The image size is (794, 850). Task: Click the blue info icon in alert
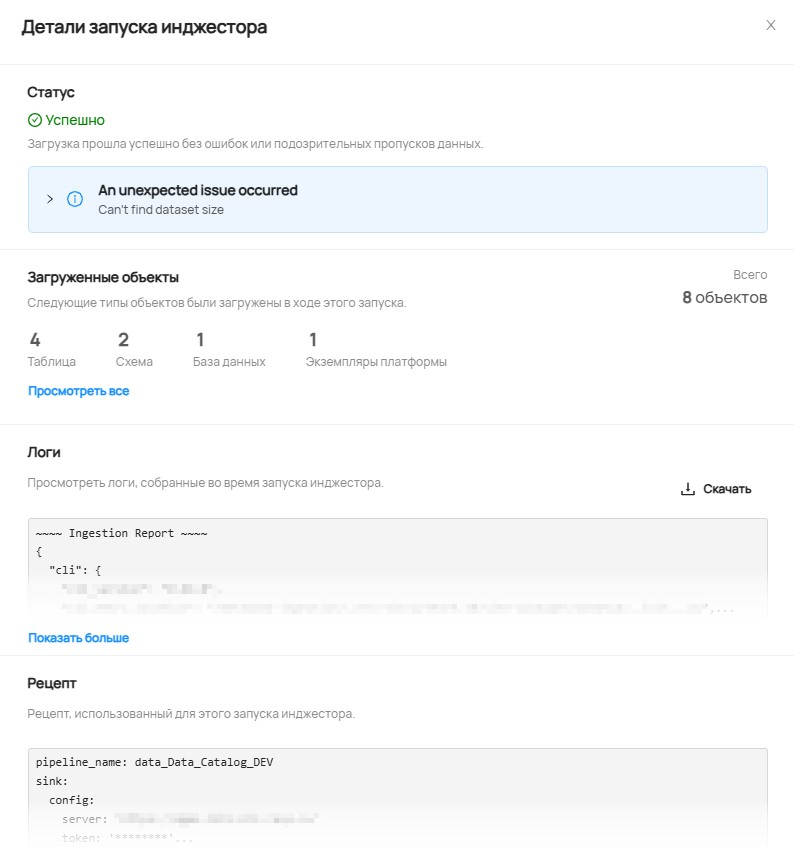pyautogui.click(x=75, y=199)
